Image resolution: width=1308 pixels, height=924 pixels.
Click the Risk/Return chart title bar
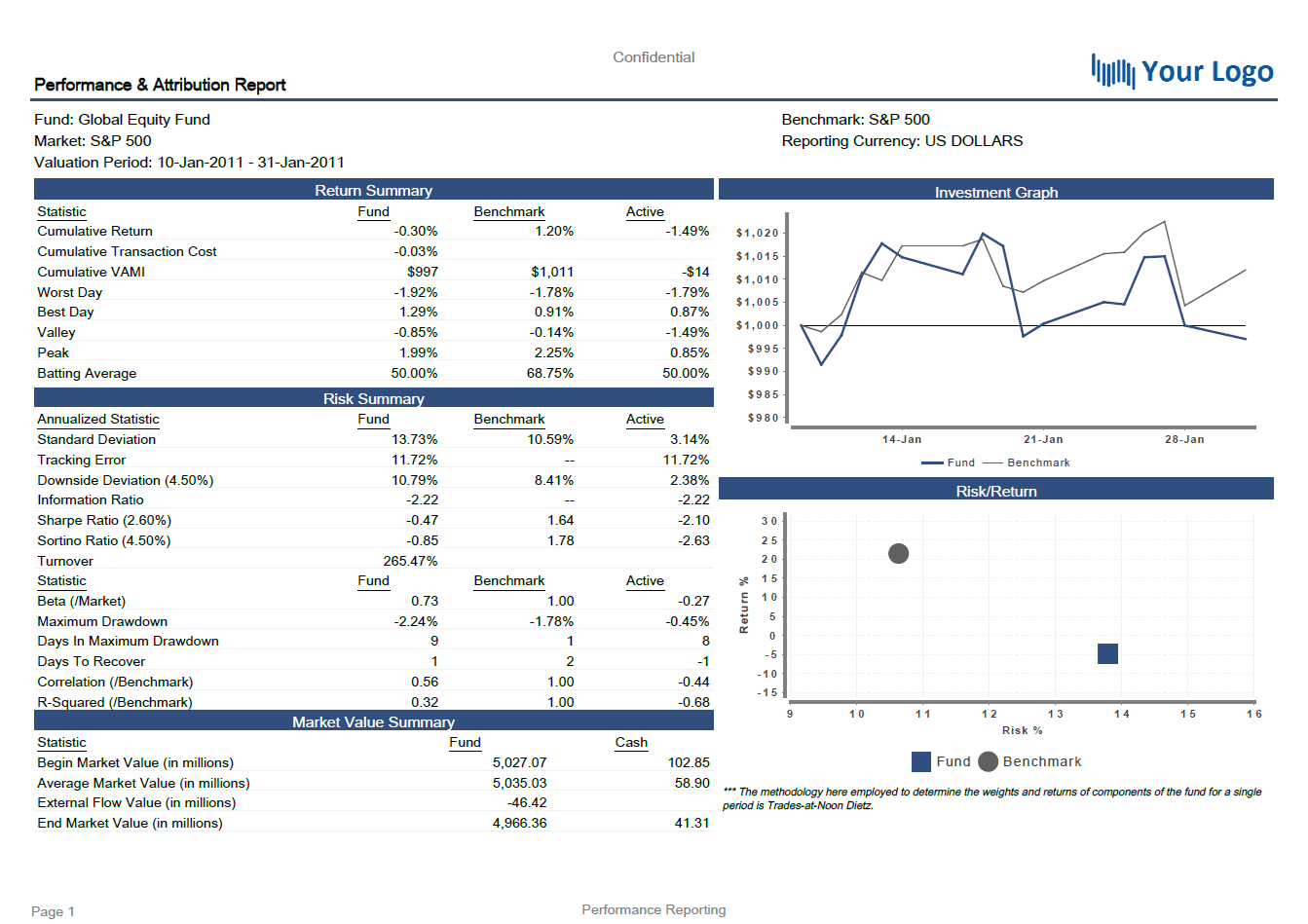click(x=995, y=491)
